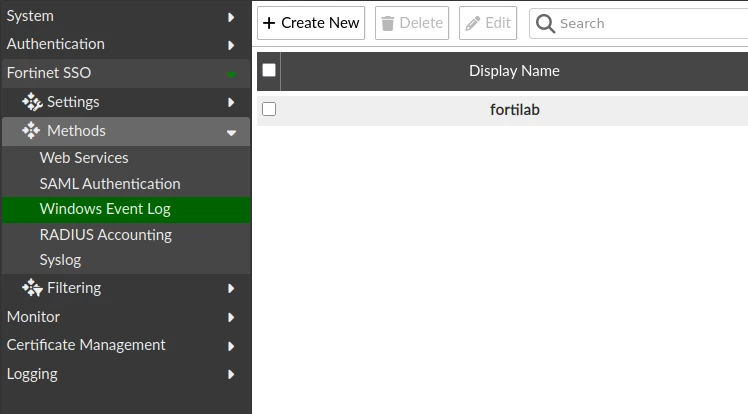Click the pencil icon on Edit

tap(472, 23)
